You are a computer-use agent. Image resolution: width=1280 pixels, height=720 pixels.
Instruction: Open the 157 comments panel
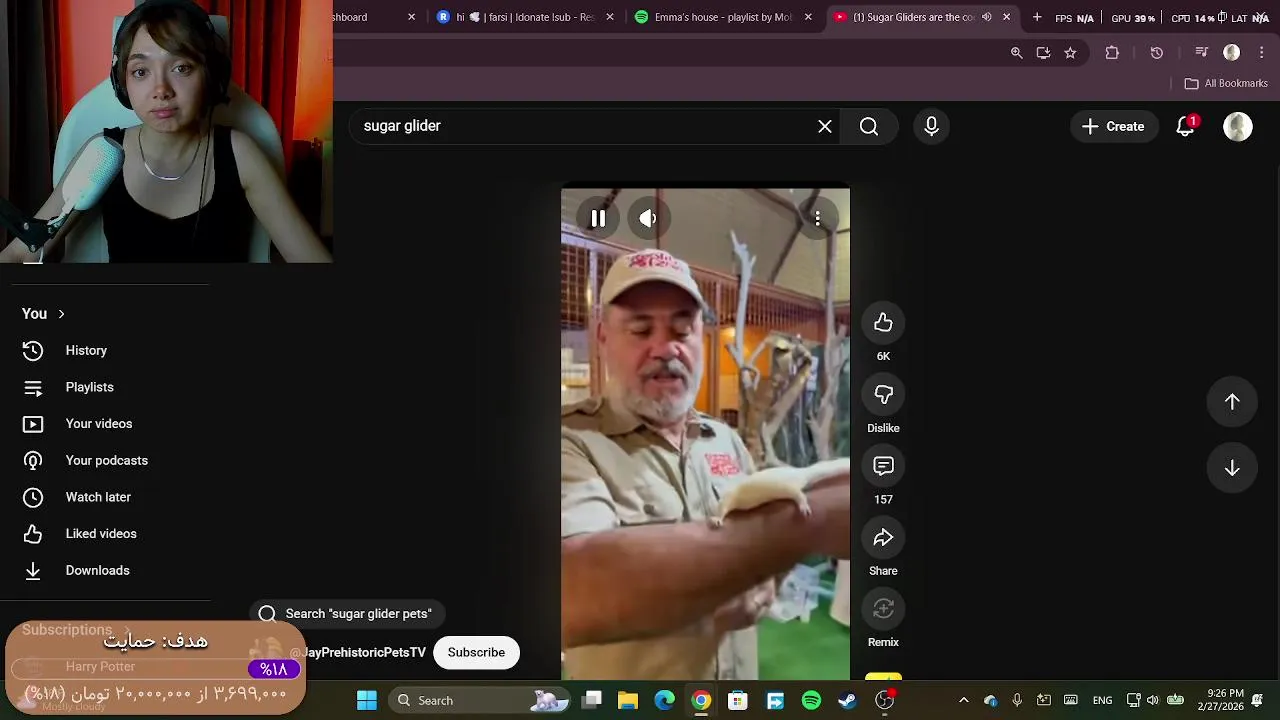(x=883, y=466)
